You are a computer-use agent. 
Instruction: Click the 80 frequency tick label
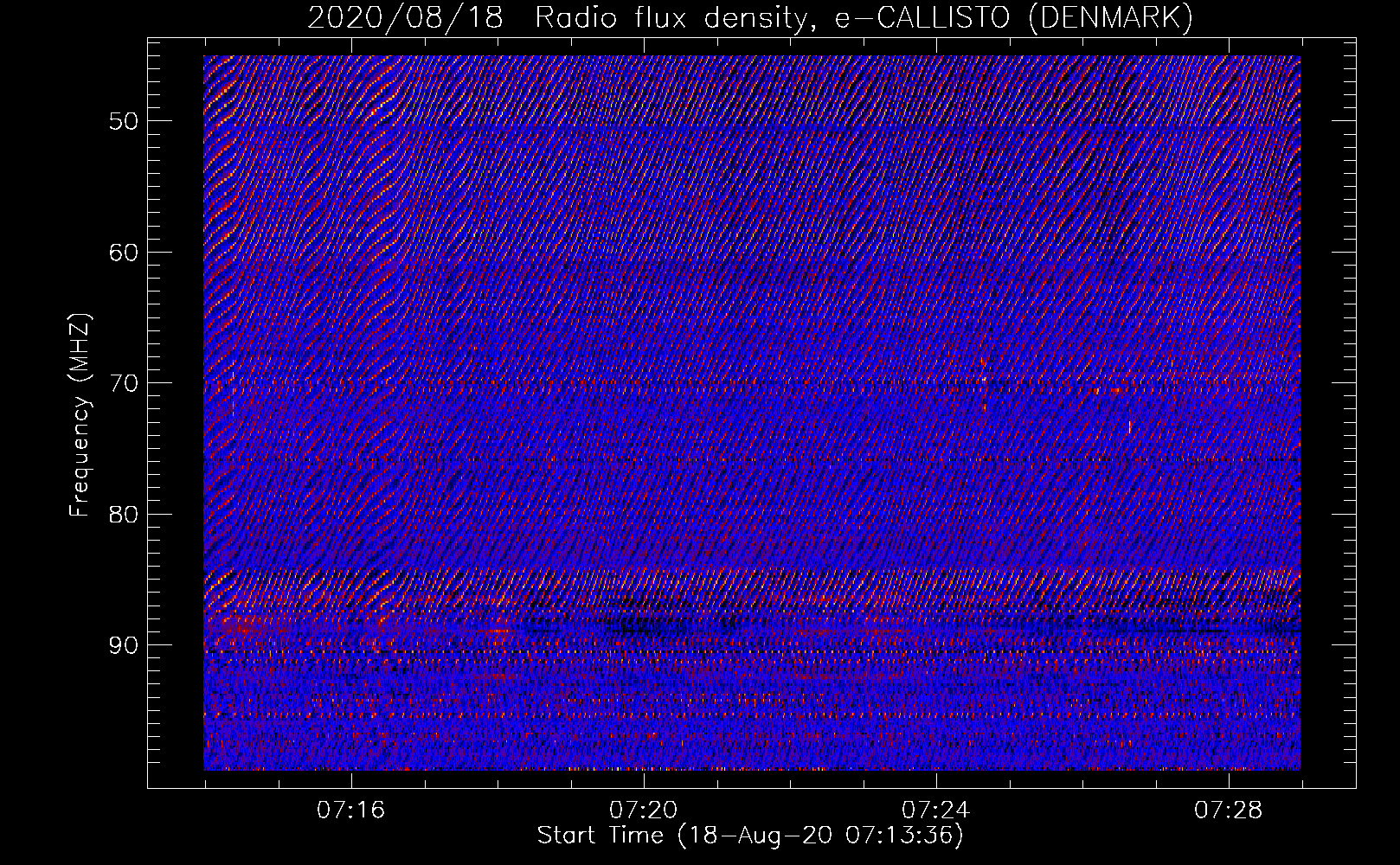coord(124,514)
